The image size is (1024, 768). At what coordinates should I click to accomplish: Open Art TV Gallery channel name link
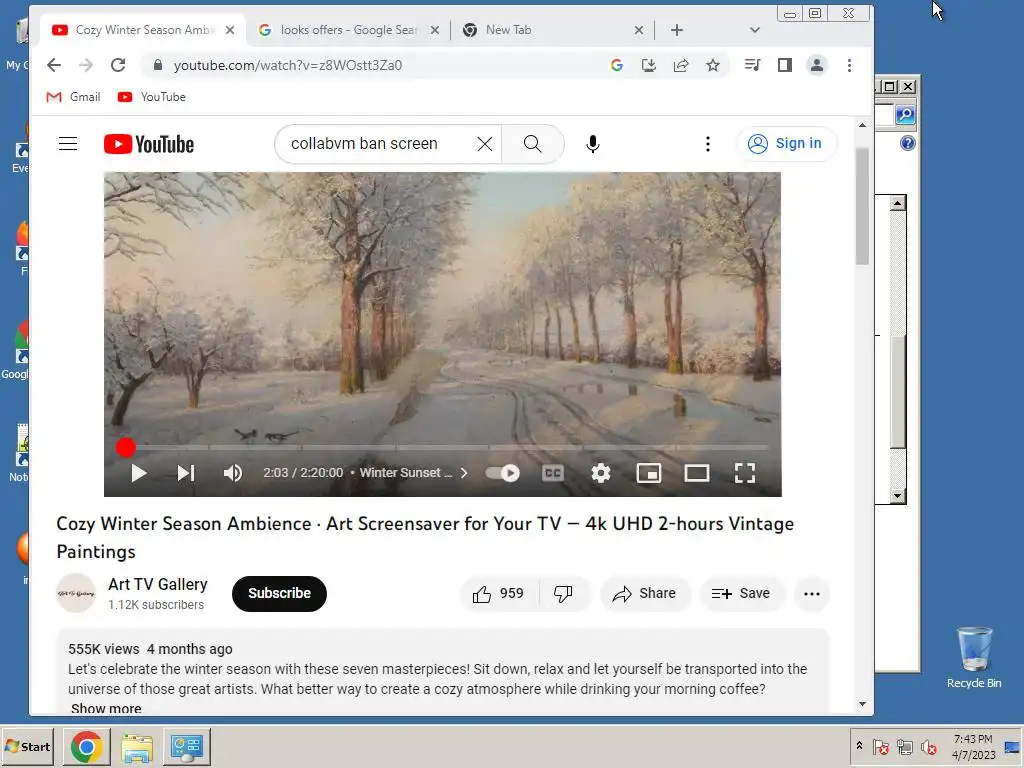[x=158, y=584]
